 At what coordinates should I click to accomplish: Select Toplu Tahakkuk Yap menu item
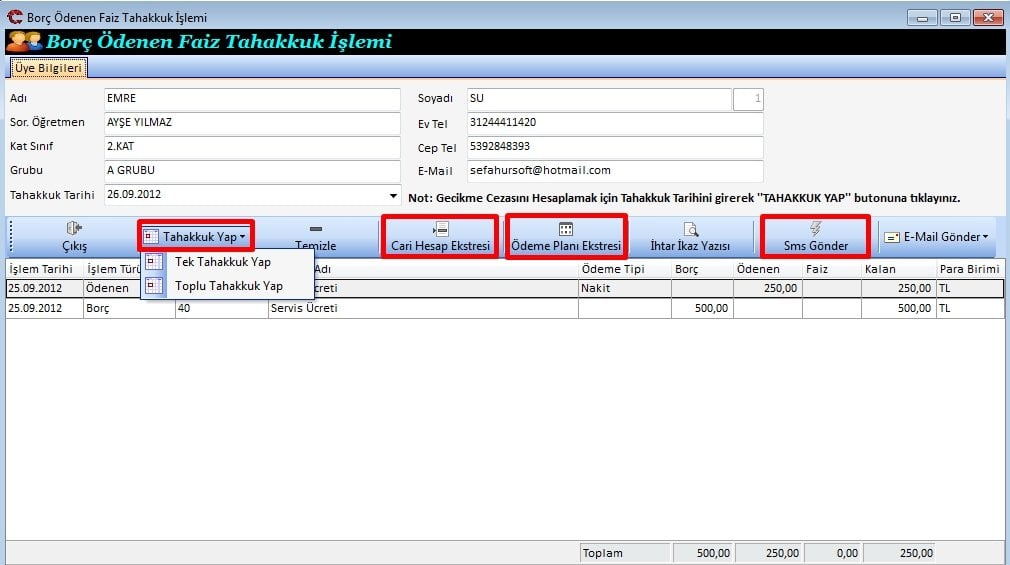pyautogui.click(x=228, y=286)
